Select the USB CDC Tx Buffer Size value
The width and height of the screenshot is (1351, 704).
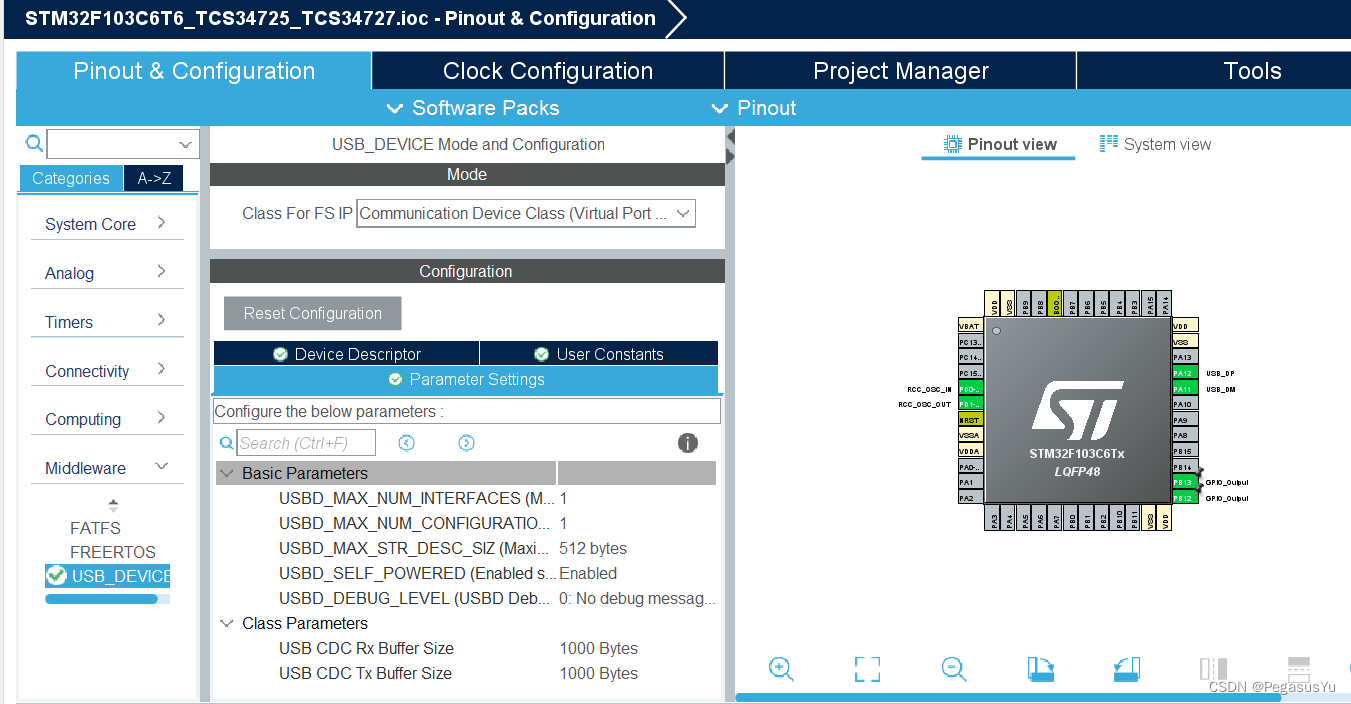pos(598,673)
